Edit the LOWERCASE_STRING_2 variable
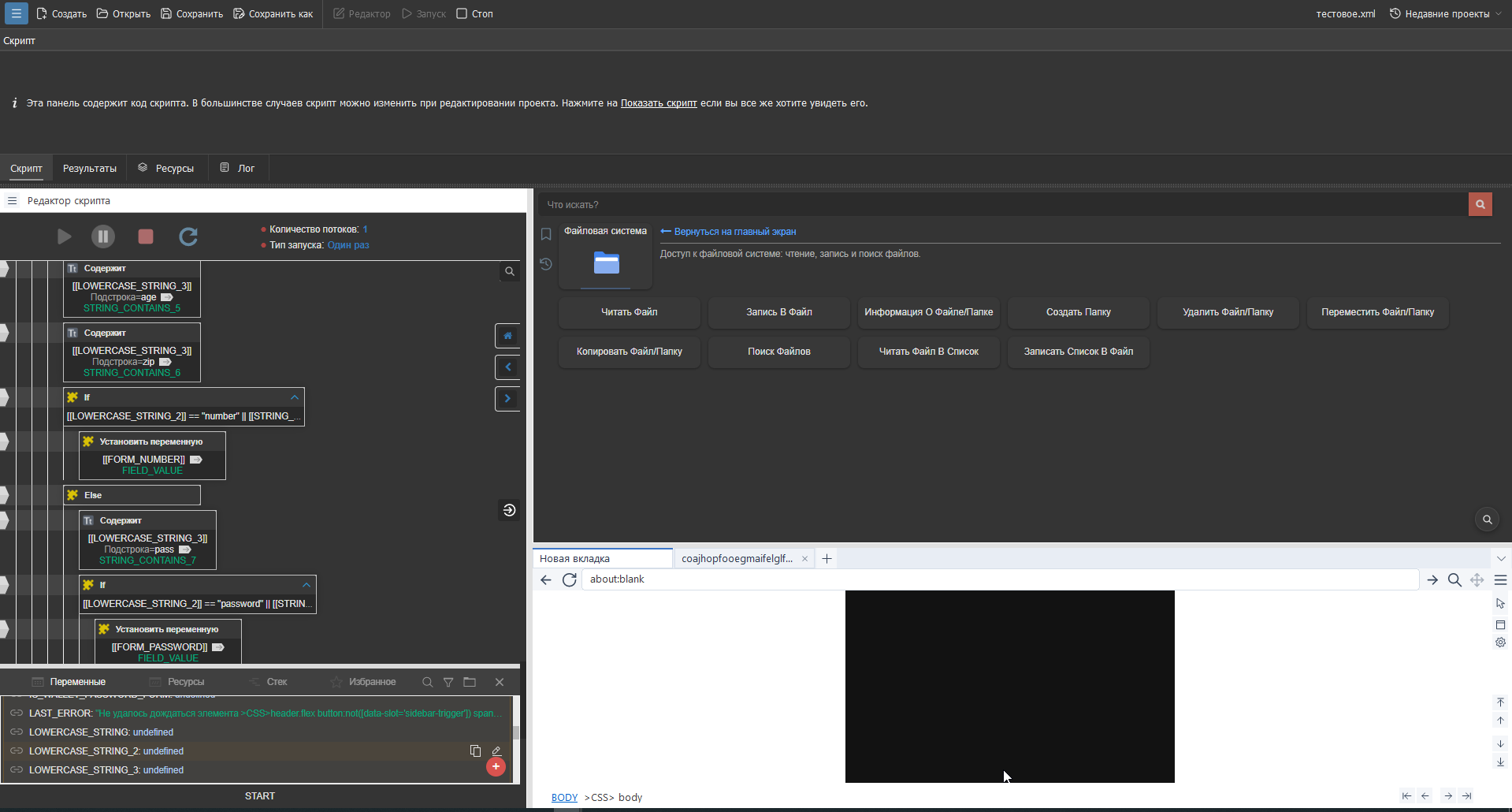The width and height of the screenshot is (1512, 812). (x=496, y=751)
